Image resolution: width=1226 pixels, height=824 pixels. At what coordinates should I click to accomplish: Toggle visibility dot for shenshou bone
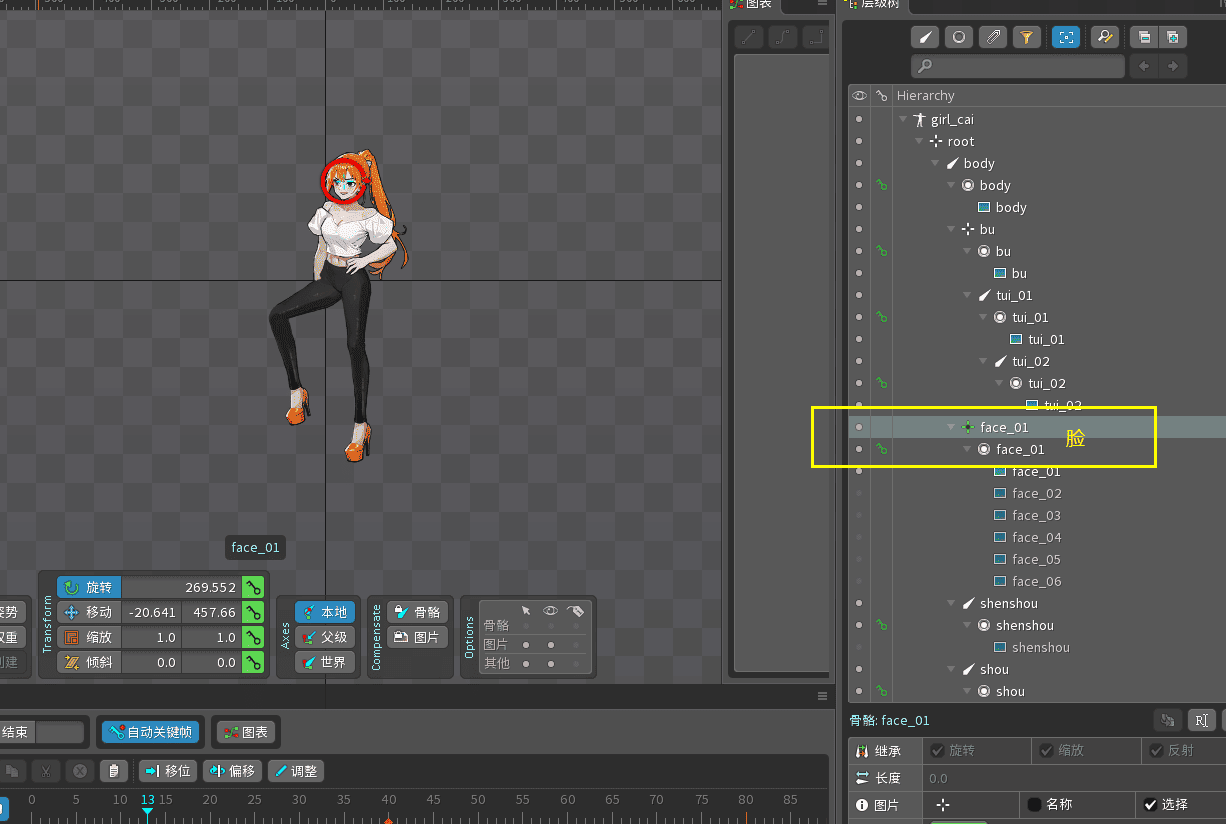tap(859, 603)
